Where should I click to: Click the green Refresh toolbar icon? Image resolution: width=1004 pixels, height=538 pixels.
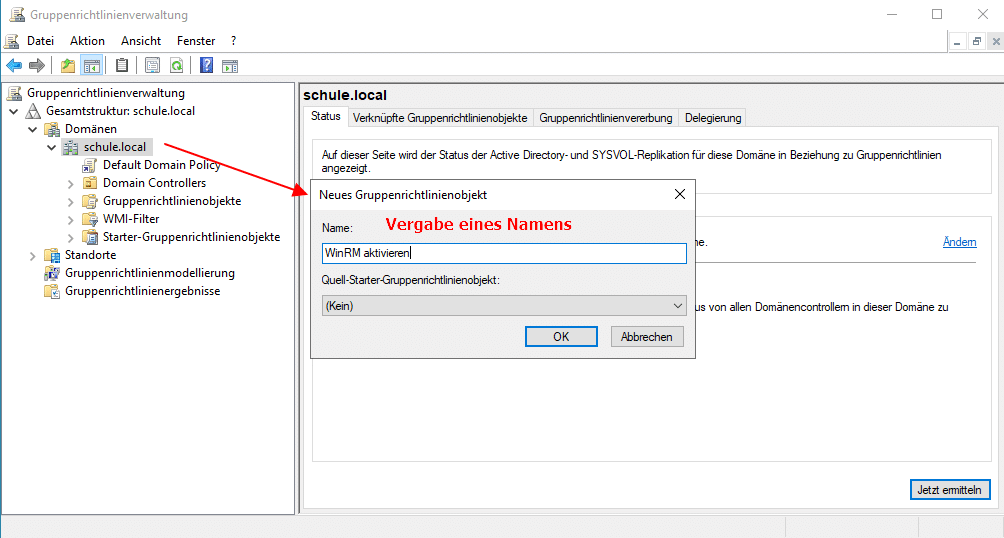click(x=176, y=65)
